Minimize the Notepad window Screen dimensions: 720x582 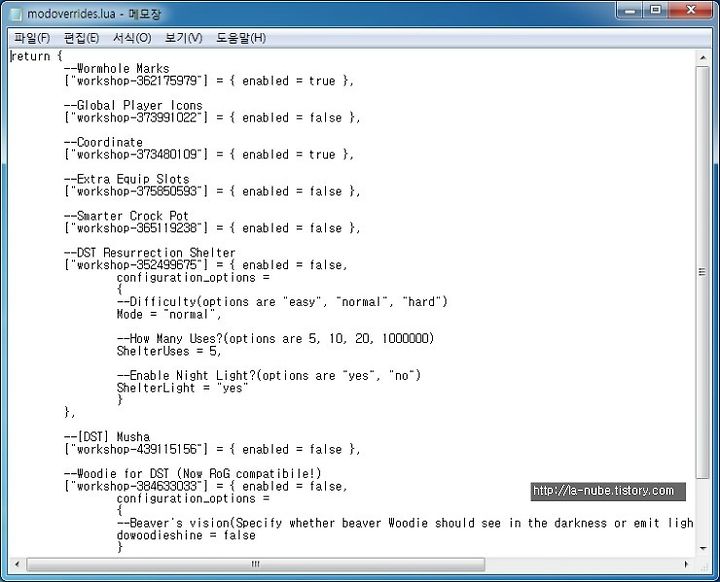tap(629, 10)
